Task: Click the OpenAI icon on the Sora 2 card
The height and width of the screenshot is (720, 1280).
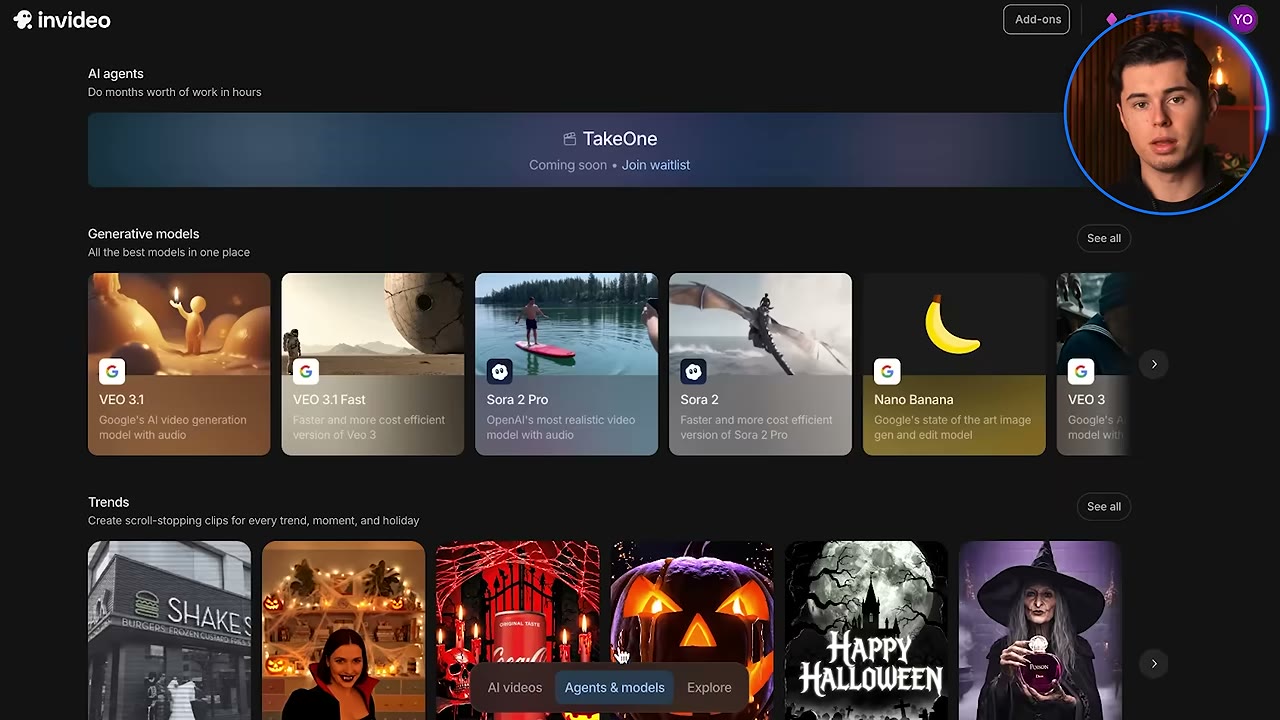Action: click(693, 371)
